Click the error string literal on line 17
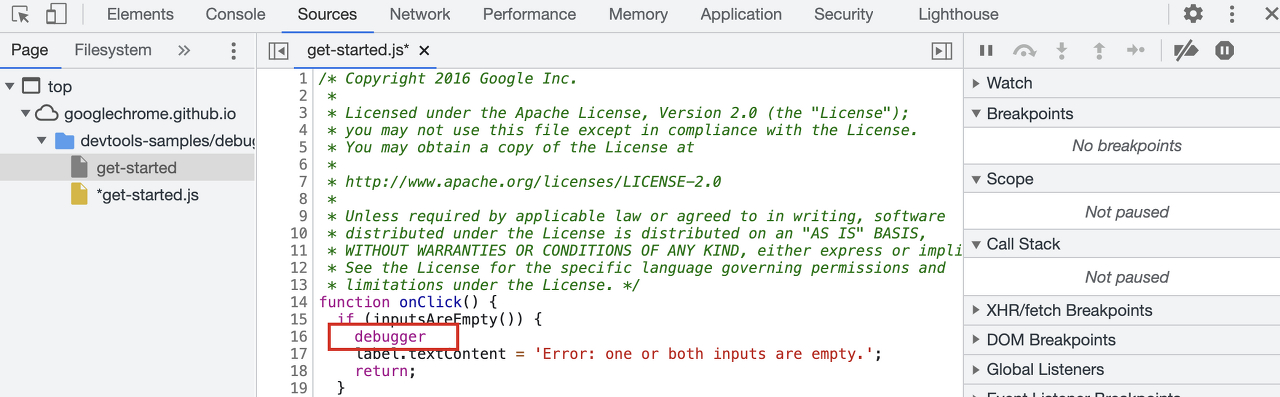1280x397 pixels. click(x=703, y=354)
